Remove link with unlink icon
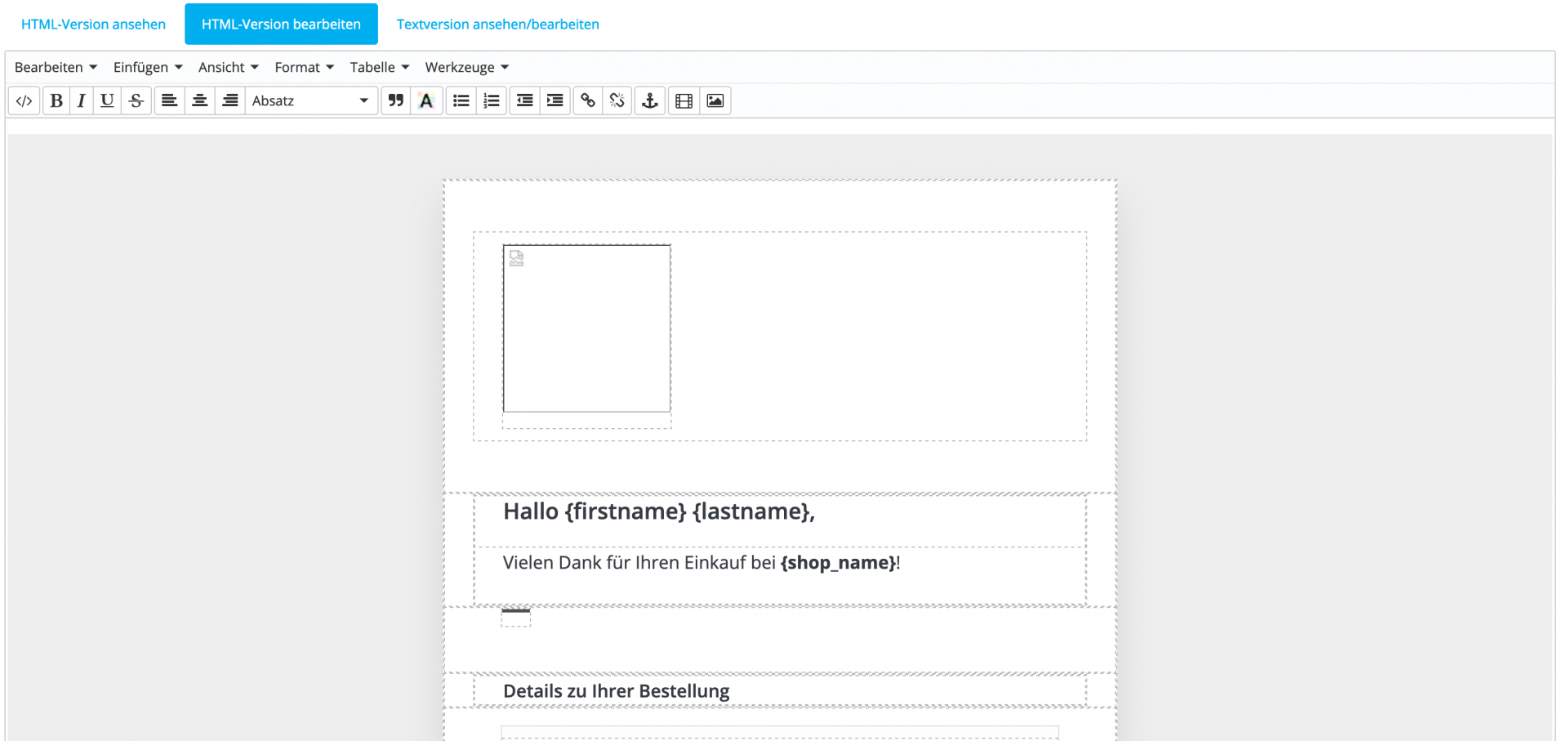Screen dimensions: 1568x741 617,100
